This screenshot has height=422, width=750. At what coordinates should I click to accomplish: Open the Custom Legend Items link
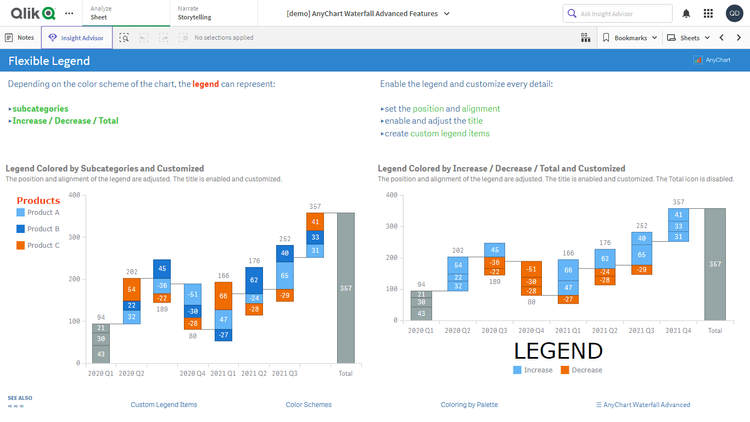[164, 405]
